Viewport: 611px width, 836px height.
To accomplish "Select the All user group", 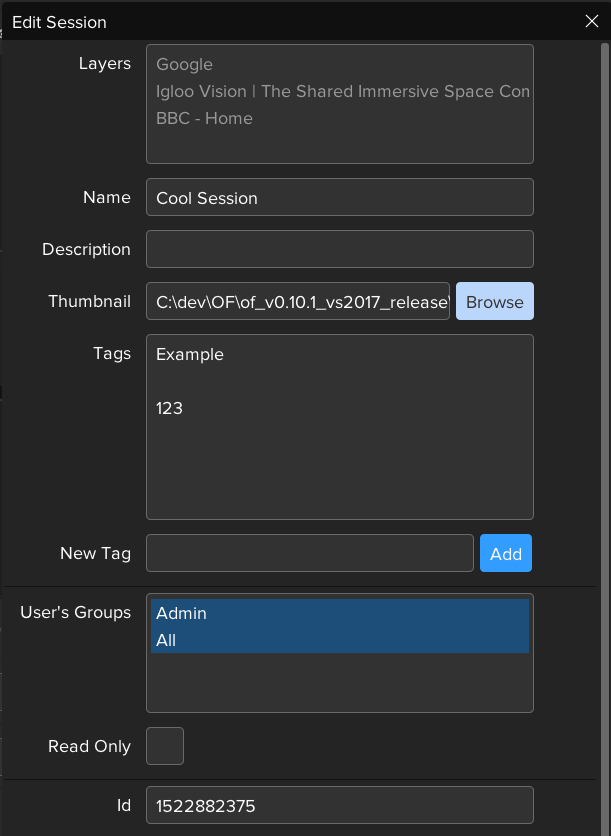I will pyautogui.click(x=339, y=640).
